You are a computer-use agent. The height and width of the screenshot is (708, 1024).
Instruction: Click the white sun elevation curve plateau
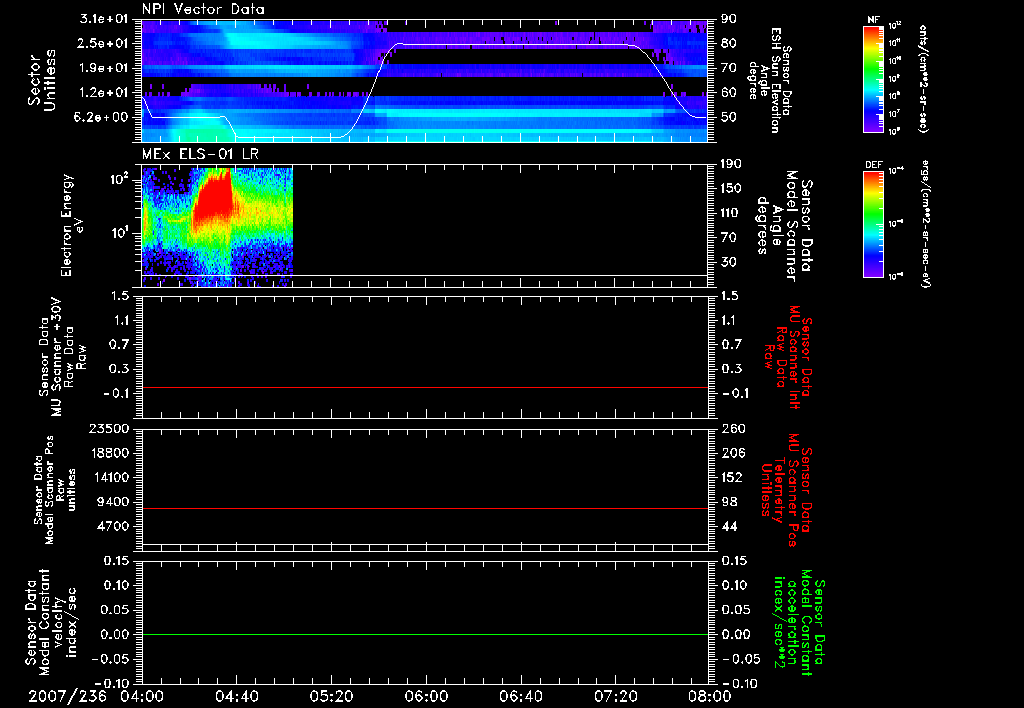coord(513,44)
